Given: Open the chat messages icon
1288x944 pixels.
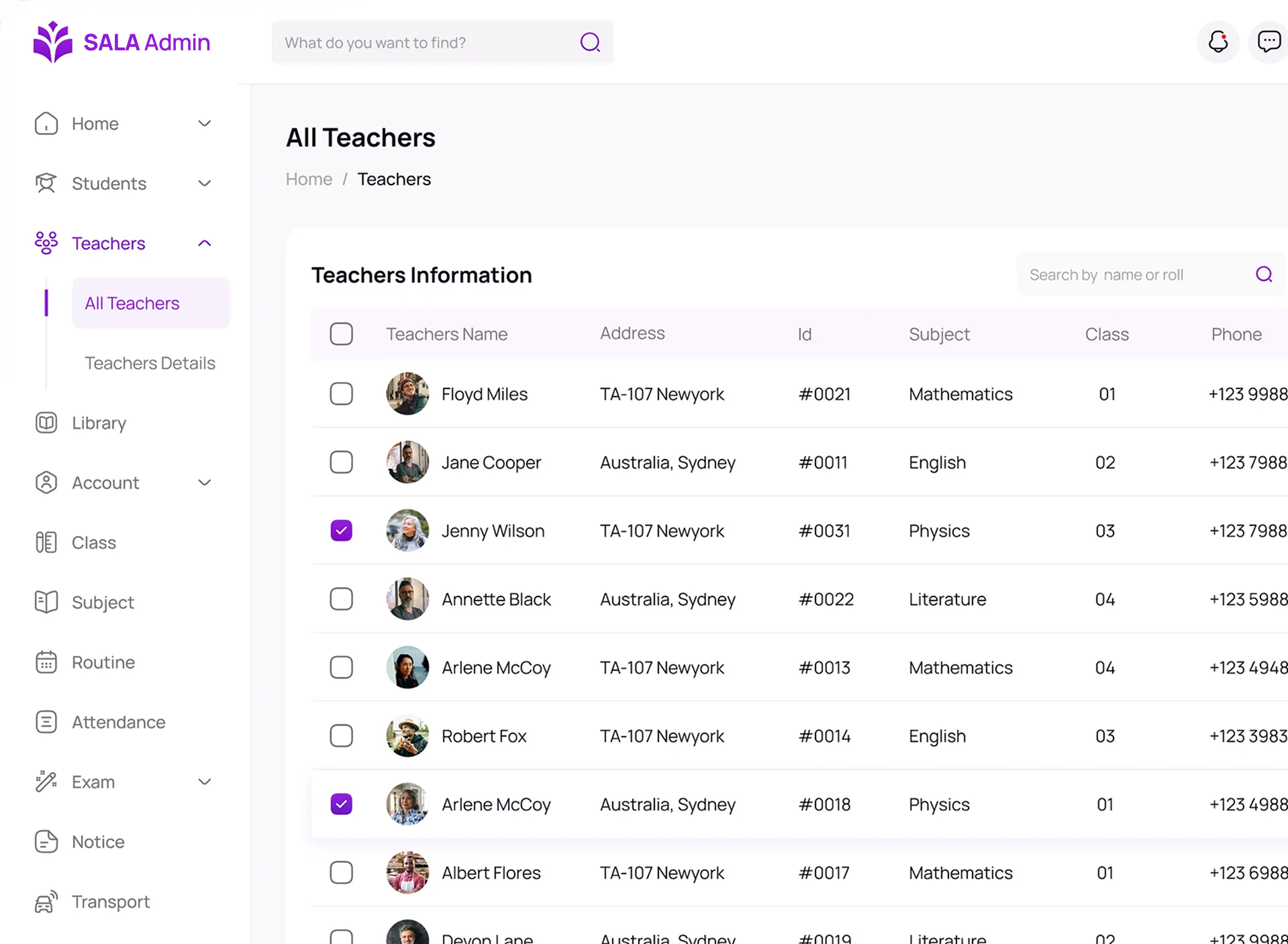Looking at the screenshot, I should tap(1268, 42).
